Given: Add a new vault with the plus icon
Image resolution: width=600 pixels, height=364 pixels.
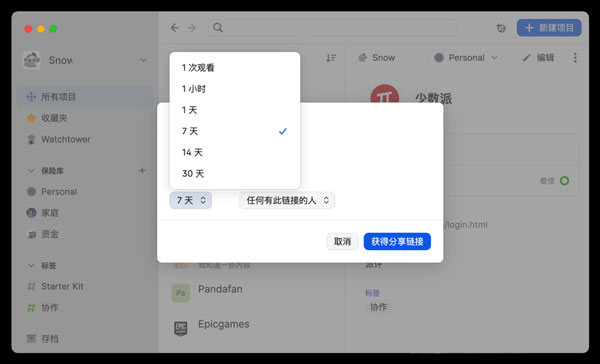Looking at the screenshot, I should [x=142, y=170].
